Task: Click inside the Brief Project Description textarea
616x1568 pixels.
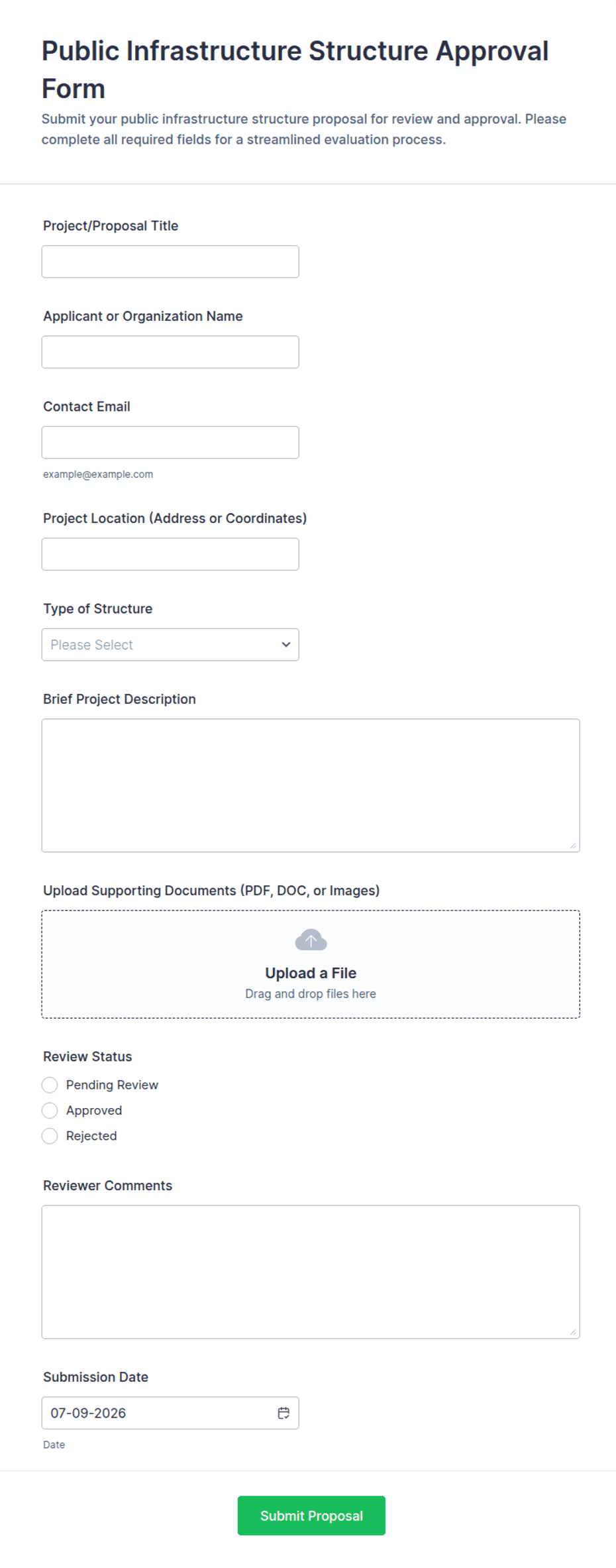Action: pos(311,785)
